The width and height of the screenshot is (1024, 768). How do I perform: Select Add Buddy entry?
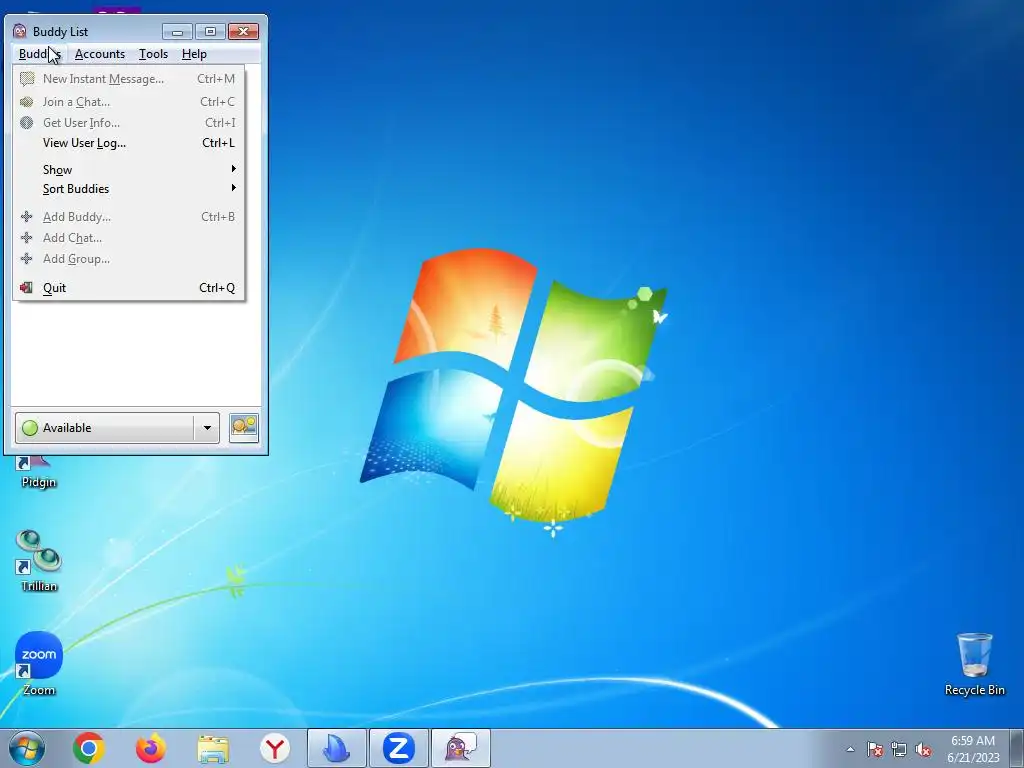click(x=129, y=217)
